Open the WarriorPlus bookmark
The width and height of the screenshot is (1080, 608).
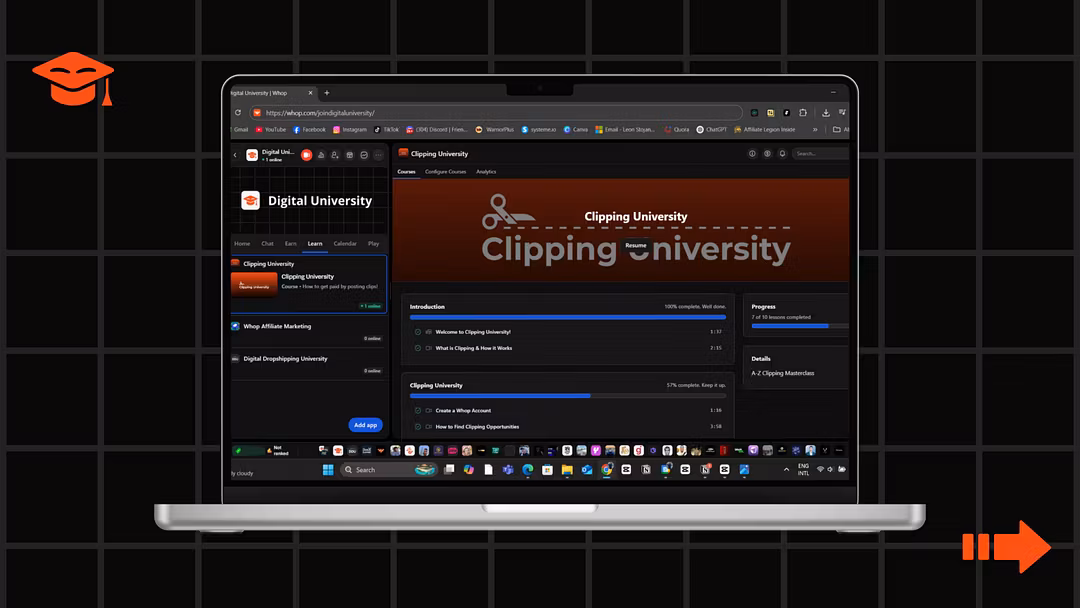pos(495,129)
